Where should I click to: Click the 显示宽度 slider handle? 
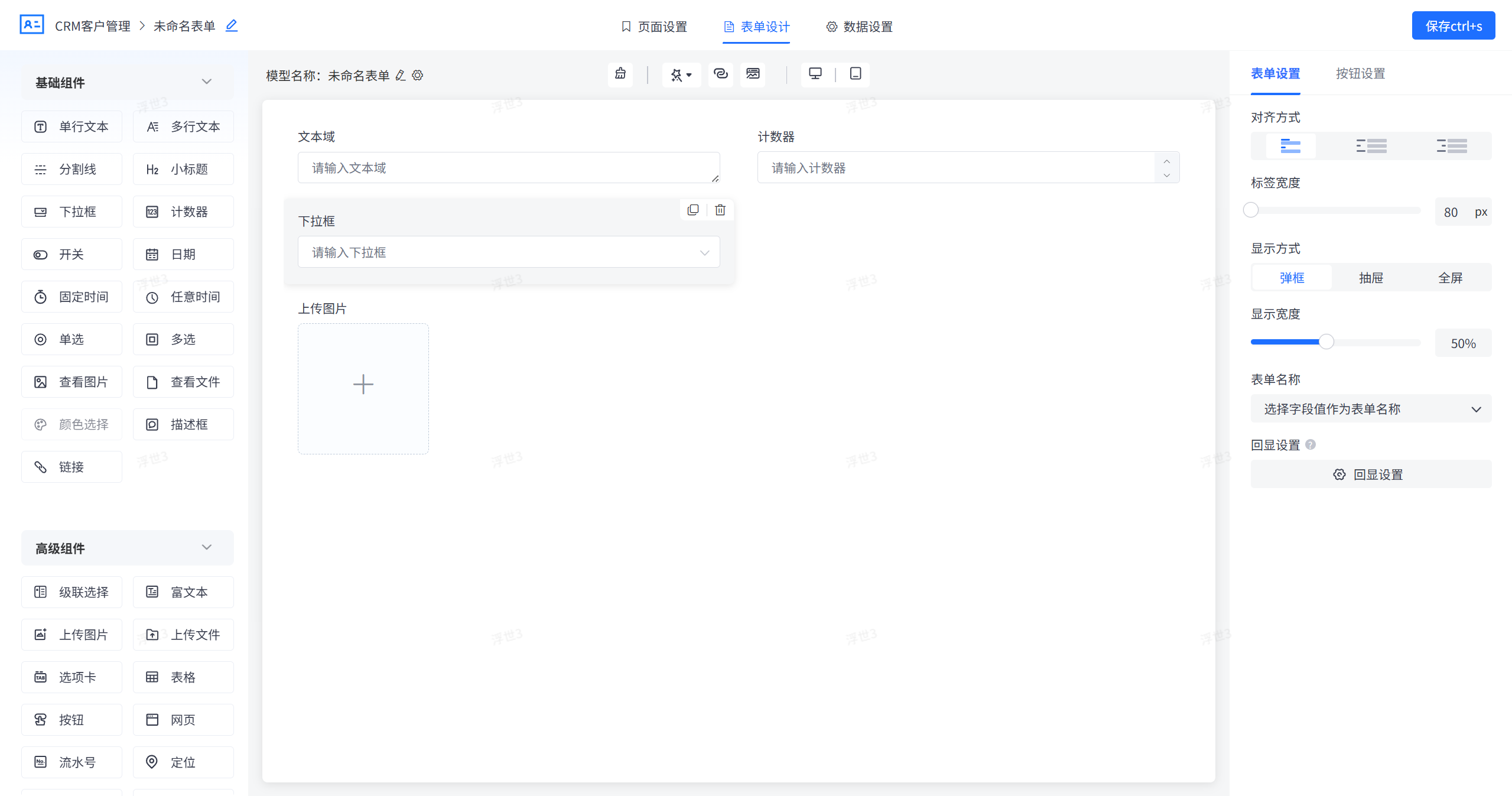1326,342
